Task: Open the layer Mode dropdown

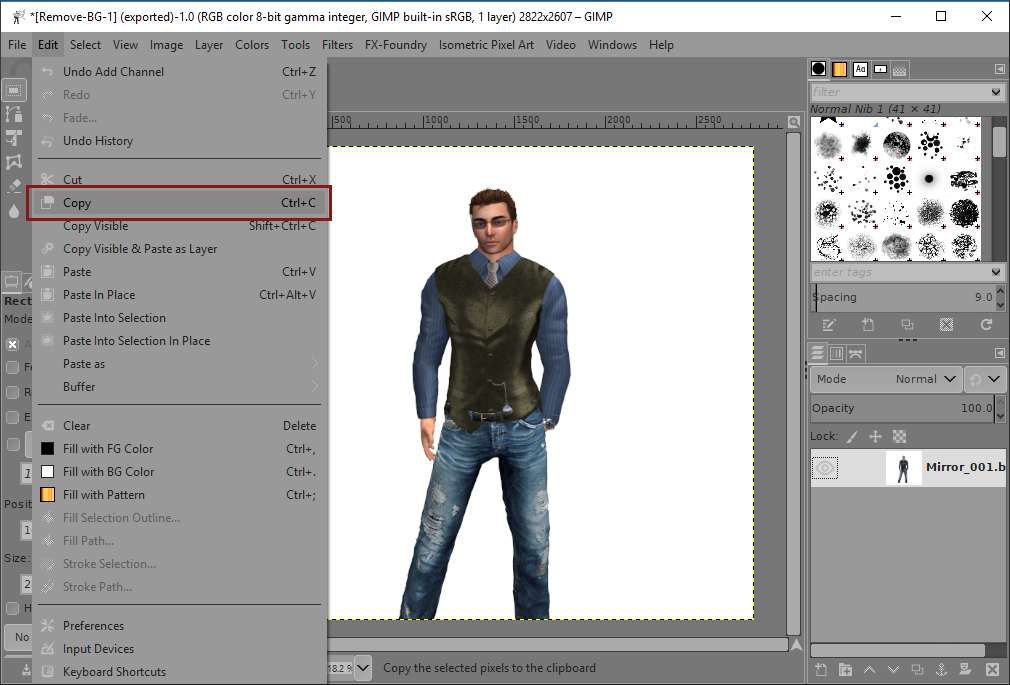Action: [886, 379]
